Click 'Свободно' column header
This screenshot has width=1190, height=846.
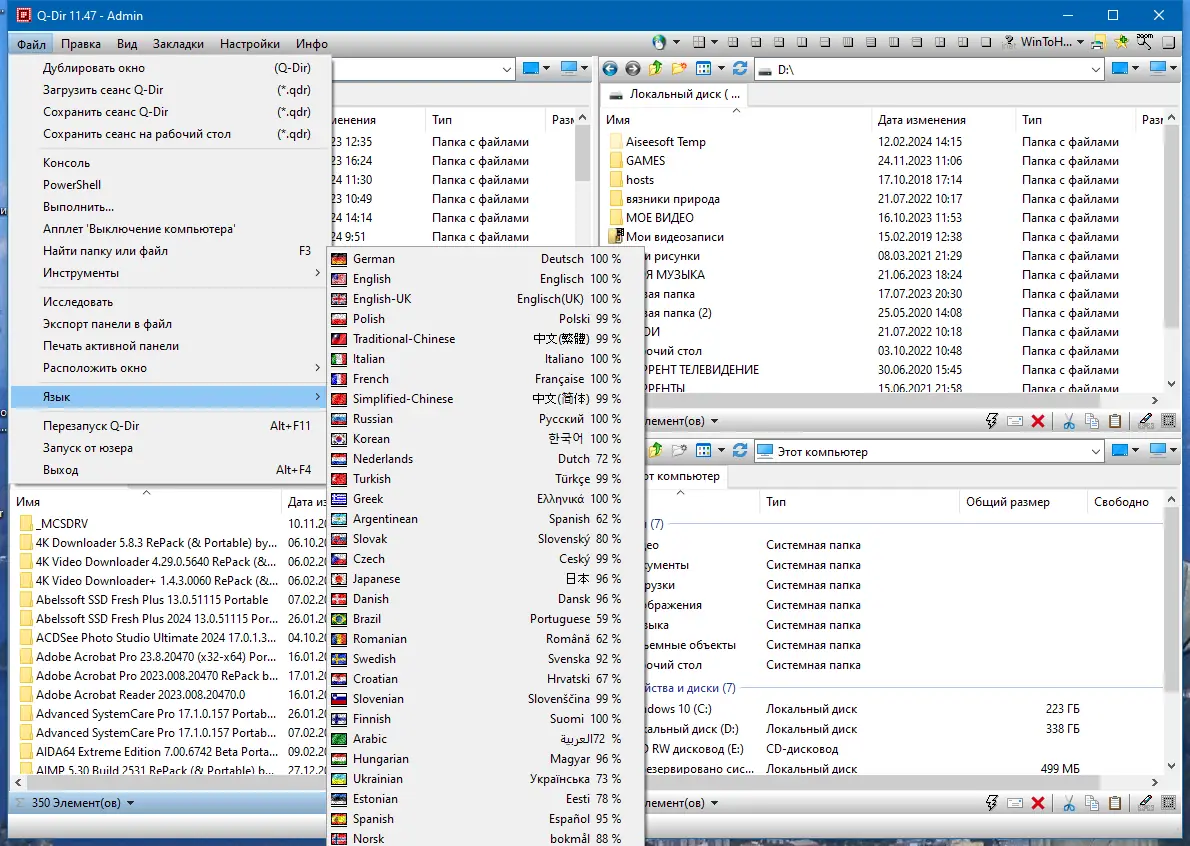(1124, 502)
